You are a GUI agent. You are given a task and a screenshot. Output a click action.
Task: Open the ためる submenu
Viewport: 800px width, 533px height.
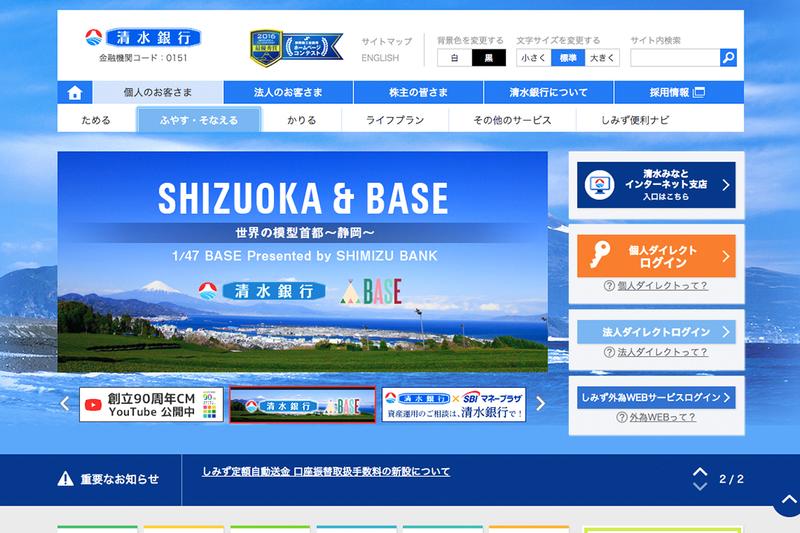click(96, 120)
